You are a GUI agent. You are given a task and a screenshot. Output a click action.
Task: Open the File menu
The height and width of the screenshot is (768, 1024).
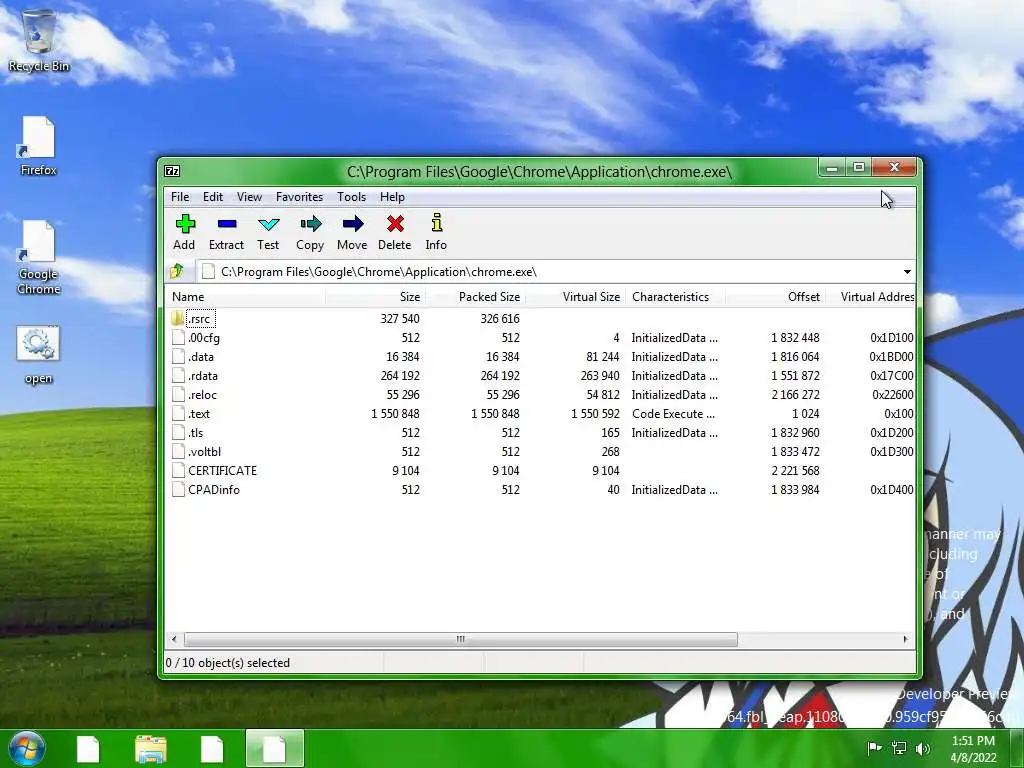click(180, 197)
